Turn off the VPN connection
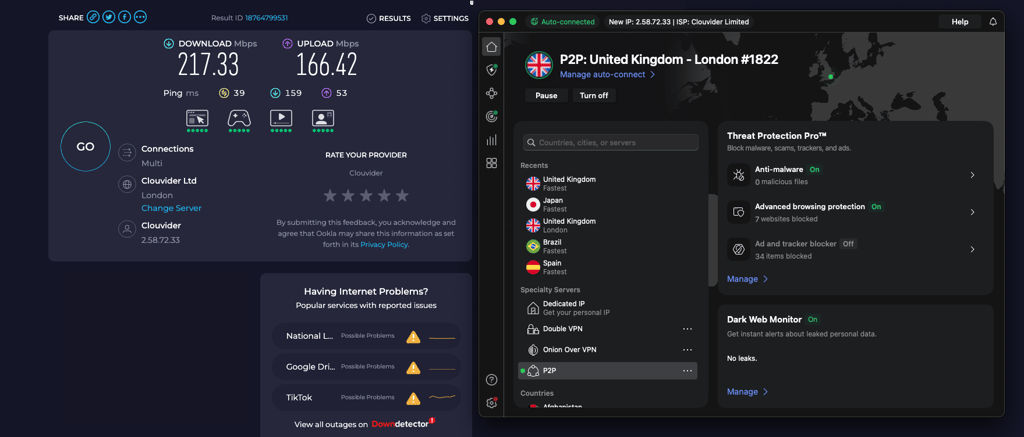The height and width of the screenshot is (437, 1024). point(594,95)
